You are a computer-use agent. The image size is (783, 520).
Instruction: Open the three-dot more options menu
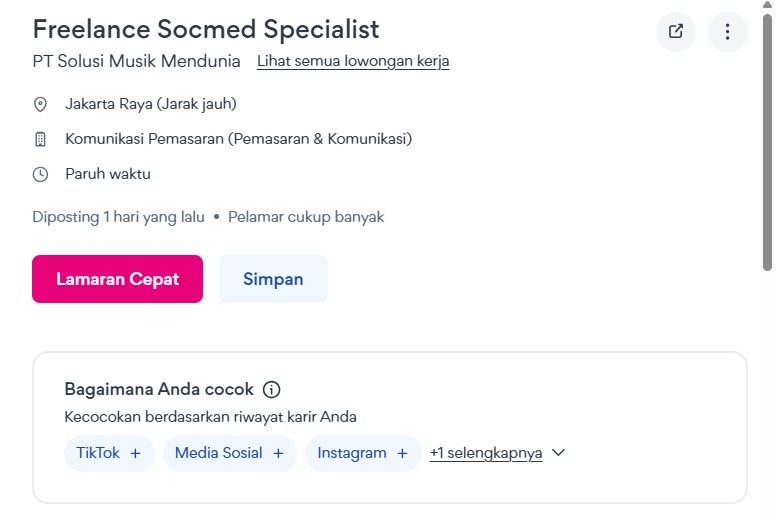(727, 31)
